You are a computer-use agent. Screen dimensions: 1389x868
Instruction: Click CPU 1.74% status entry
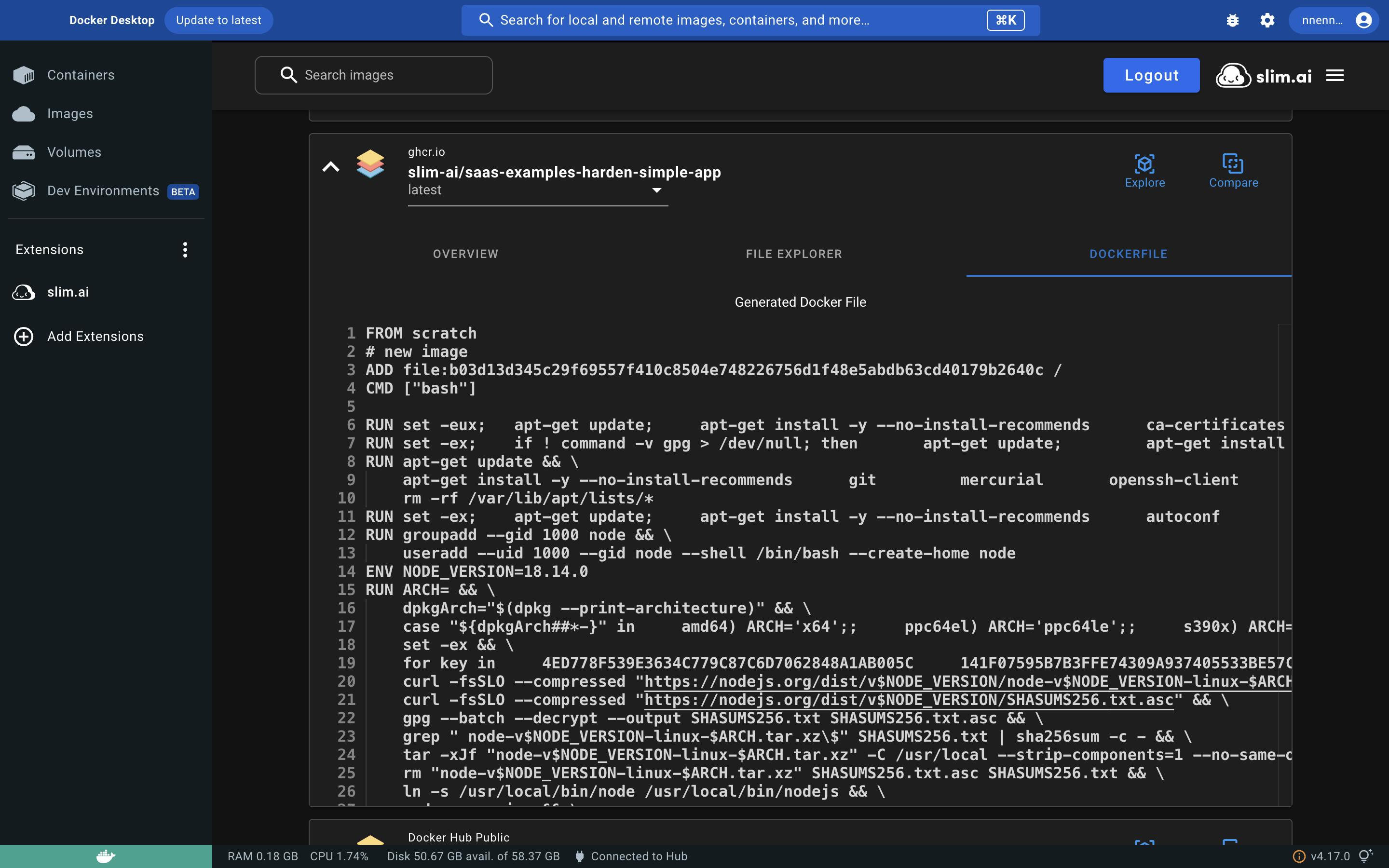(x=339, y=856)
